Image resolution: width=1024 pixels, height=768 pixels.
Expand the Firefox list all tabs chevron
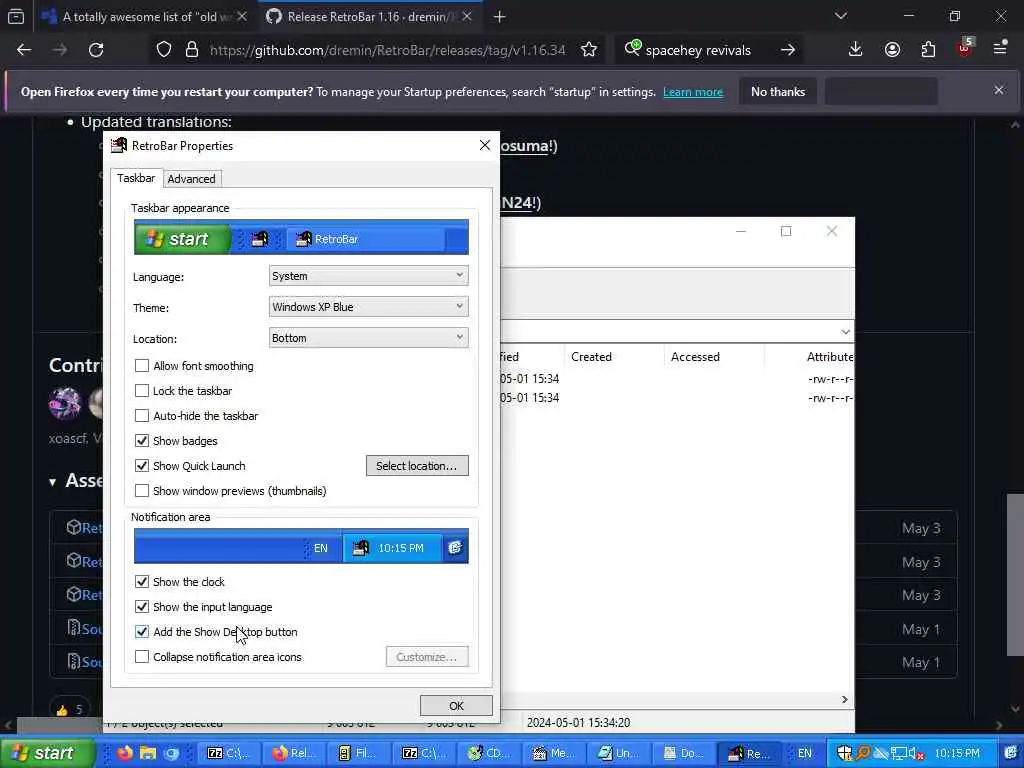pos(840,16)
